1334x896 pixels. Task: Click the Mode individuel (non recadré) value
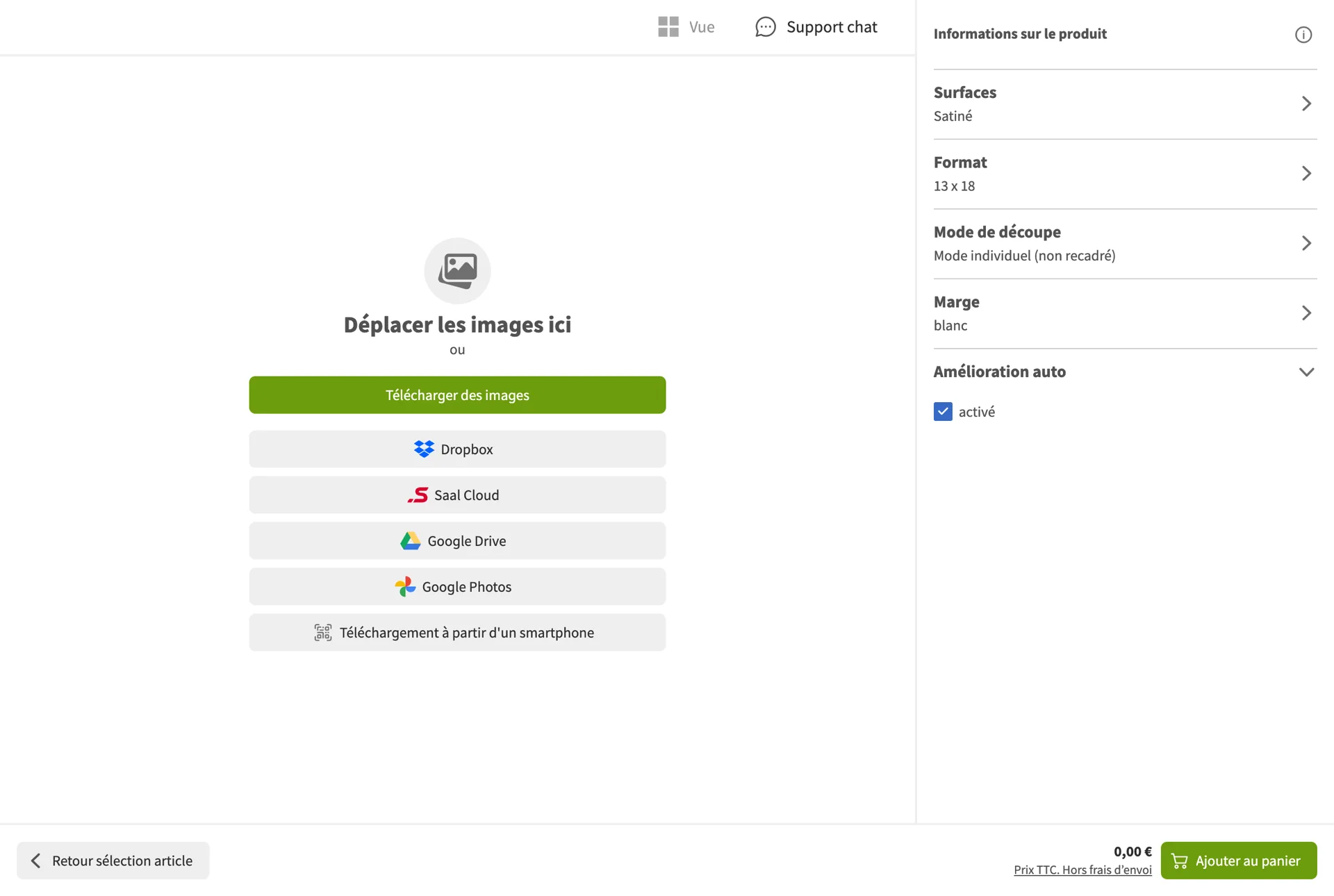1025,256
